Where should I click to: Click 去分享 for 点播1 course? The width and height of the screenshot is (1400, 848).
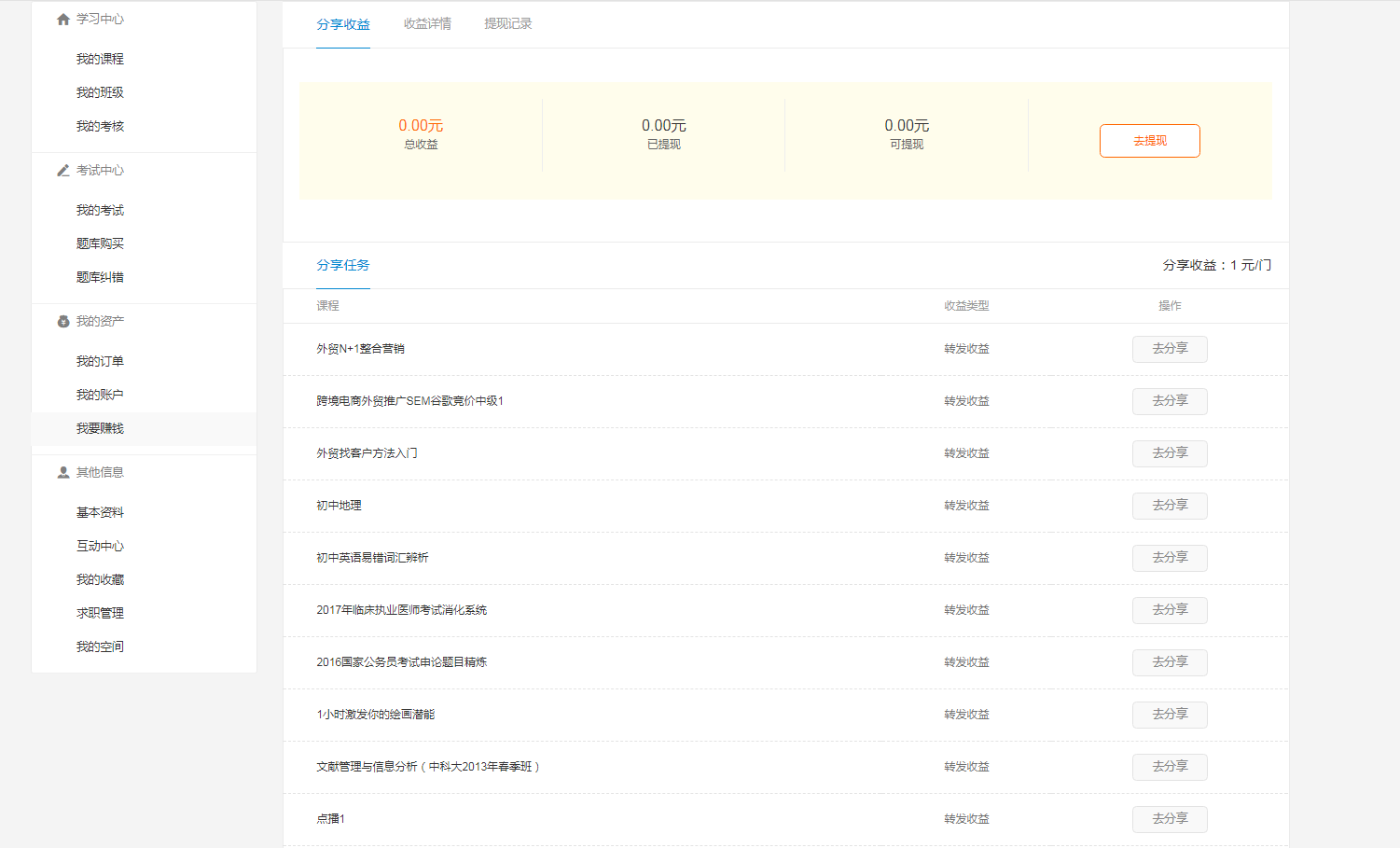[x=1170, y=819]
